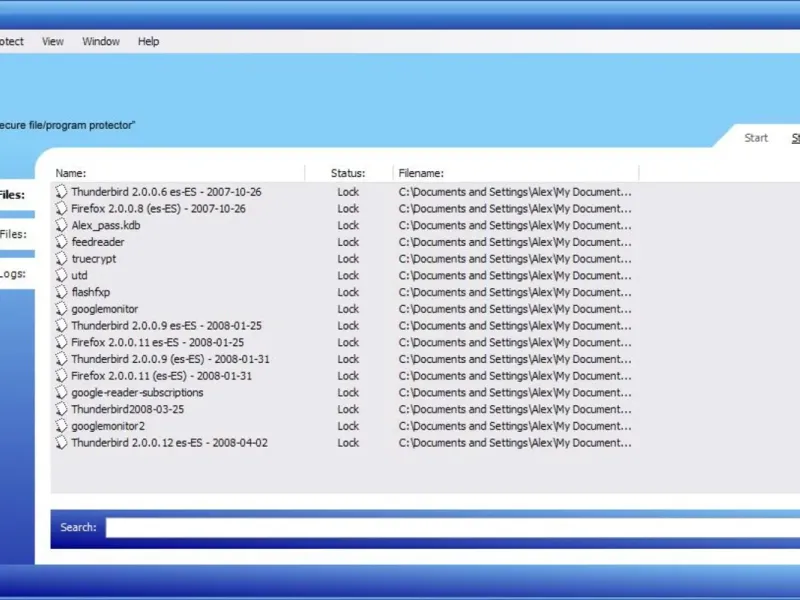Select the googlemonitor2 entry name

[108, 426]
